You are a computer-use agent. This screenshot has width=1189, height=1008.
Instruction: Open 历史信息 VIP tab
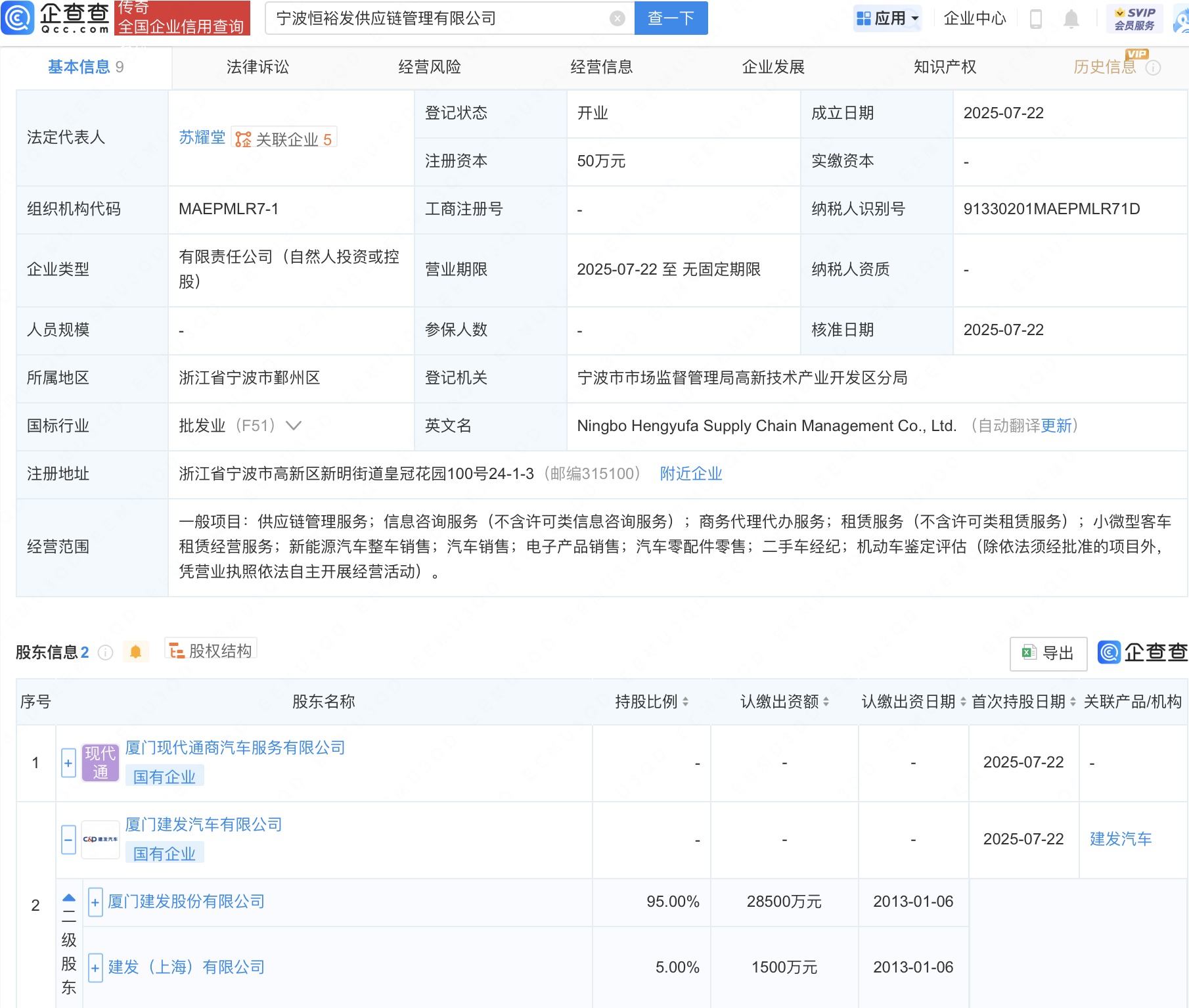point(1105,67)
